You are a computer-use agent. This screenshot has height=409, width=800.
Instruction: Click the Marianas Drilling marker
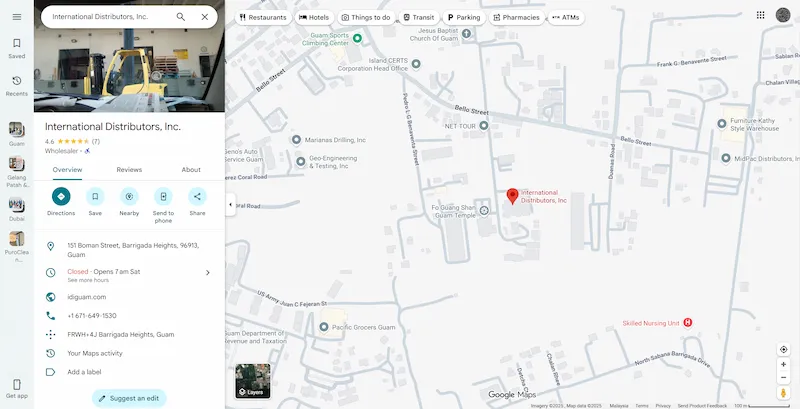296,139
